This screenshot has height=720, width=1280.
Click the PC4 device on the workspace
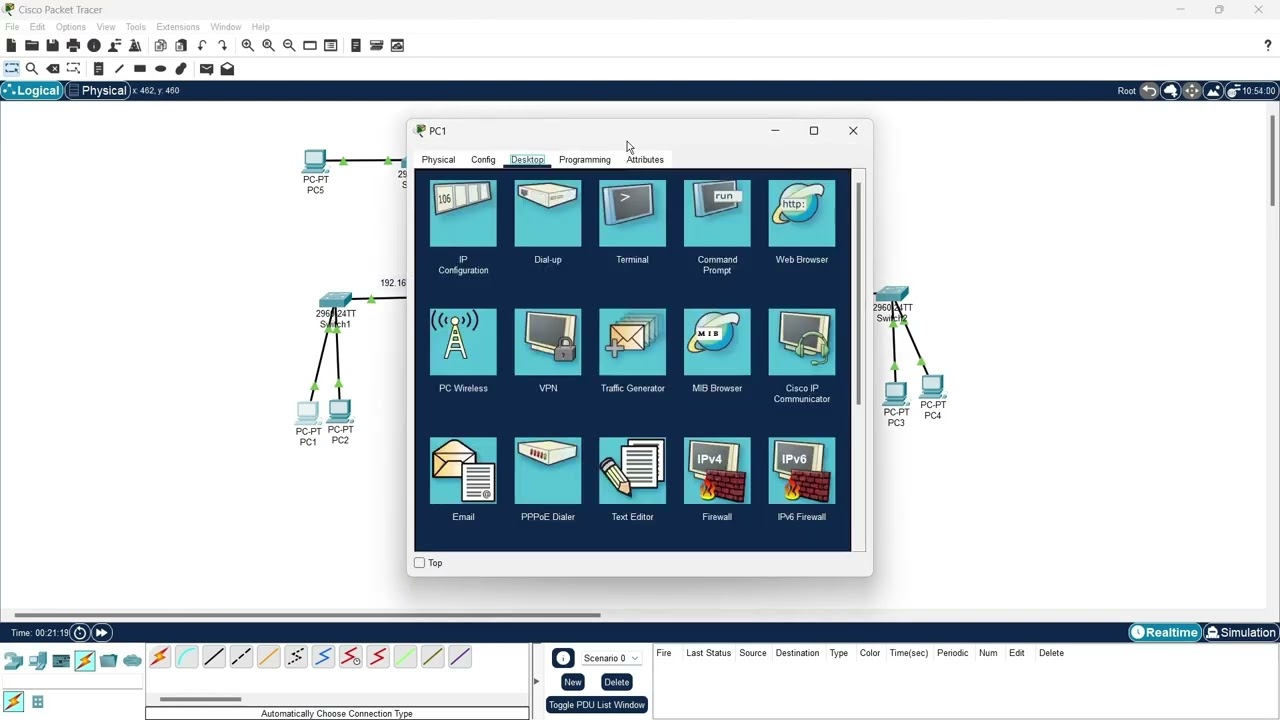pyautogui.click(x=932, y=386)
